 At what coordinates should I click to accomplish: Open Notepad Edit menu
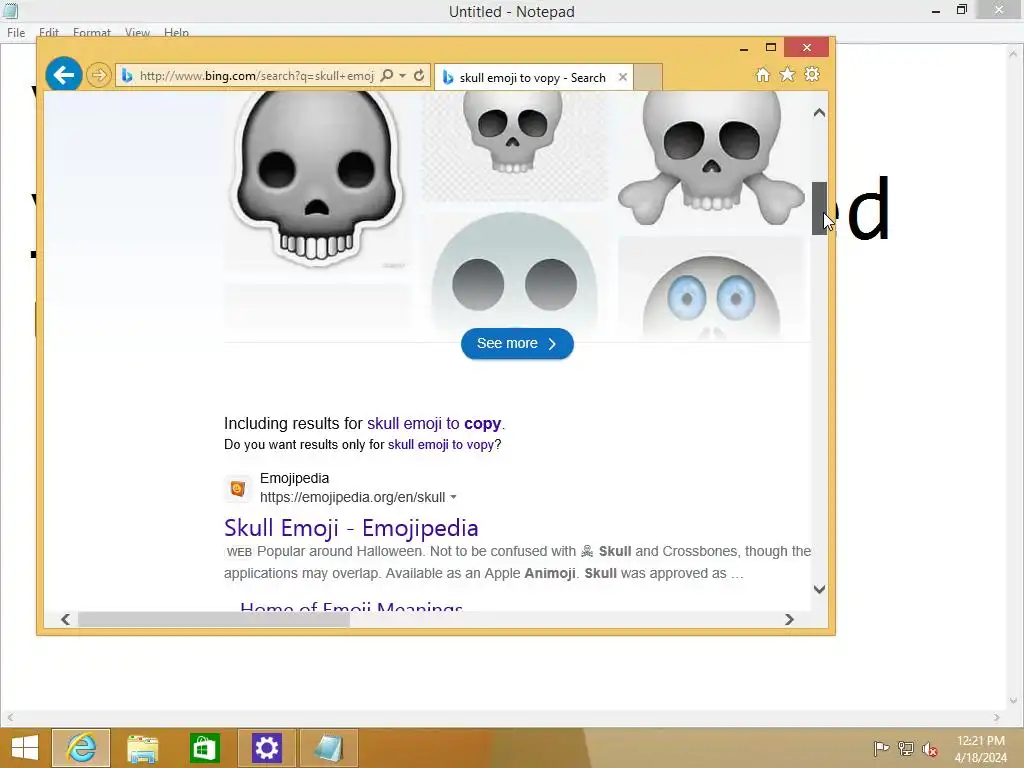pos(48,33)
